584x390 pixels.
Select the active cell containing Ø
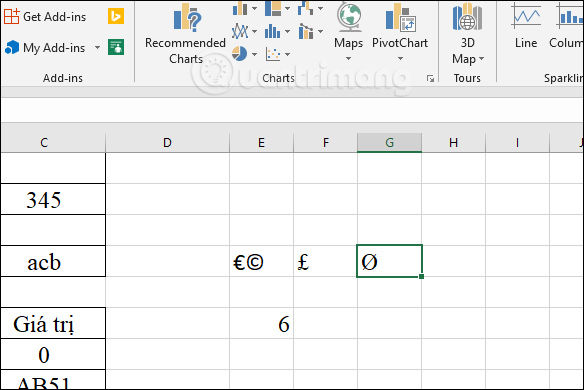coord(390,261)
